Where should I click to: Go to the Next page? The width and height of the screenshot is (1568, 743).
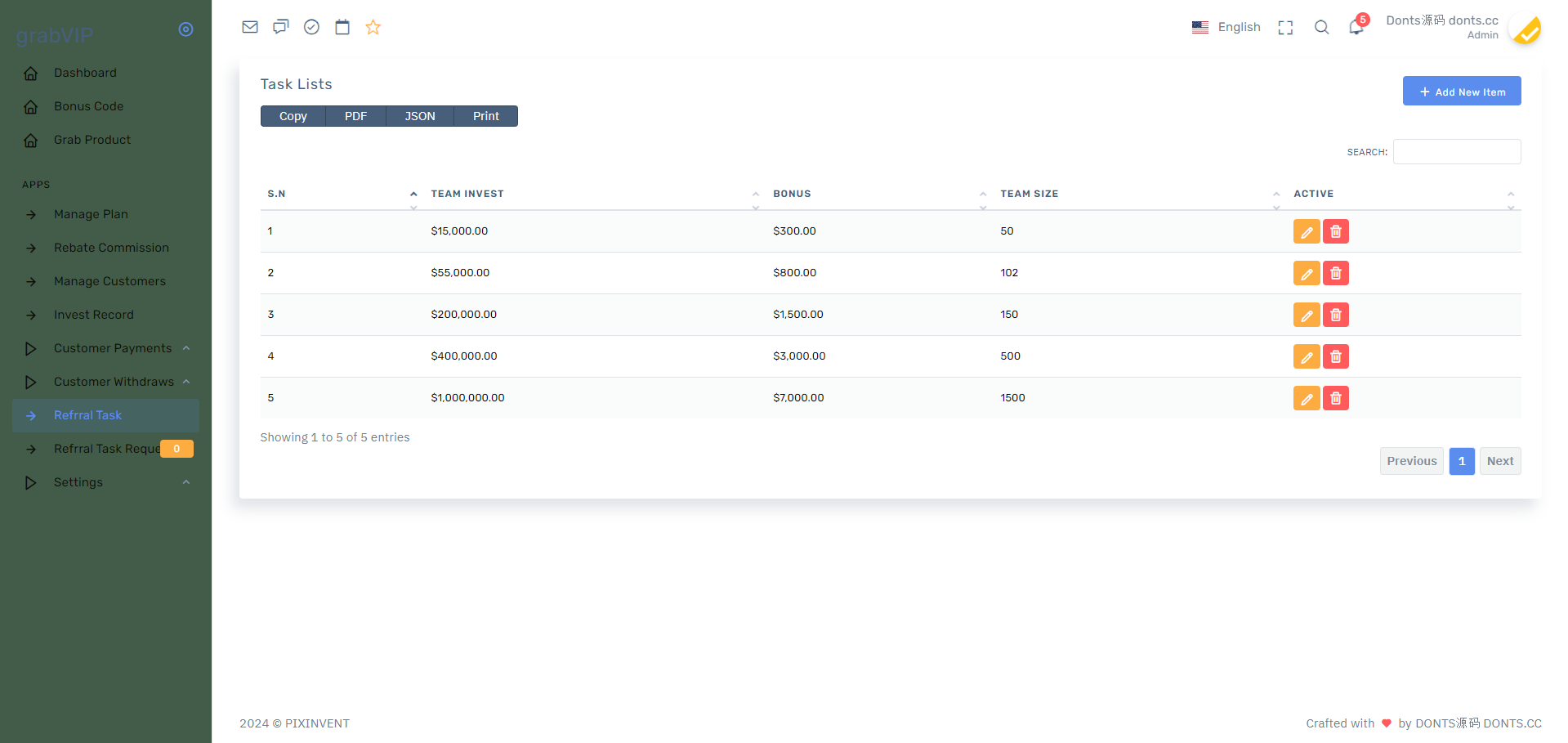pos(1500,461)
